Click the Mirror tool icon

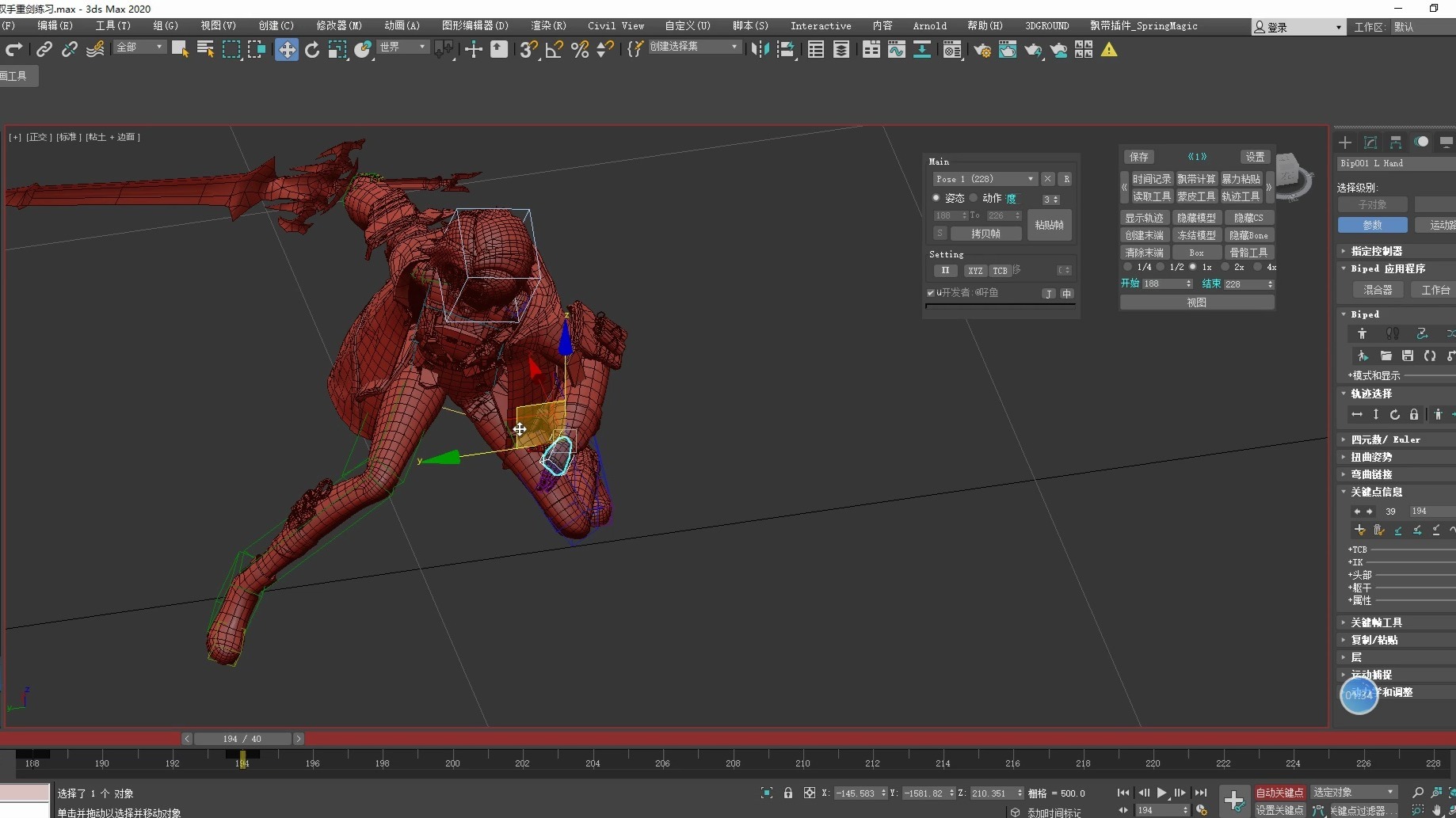tap(760, 50)
